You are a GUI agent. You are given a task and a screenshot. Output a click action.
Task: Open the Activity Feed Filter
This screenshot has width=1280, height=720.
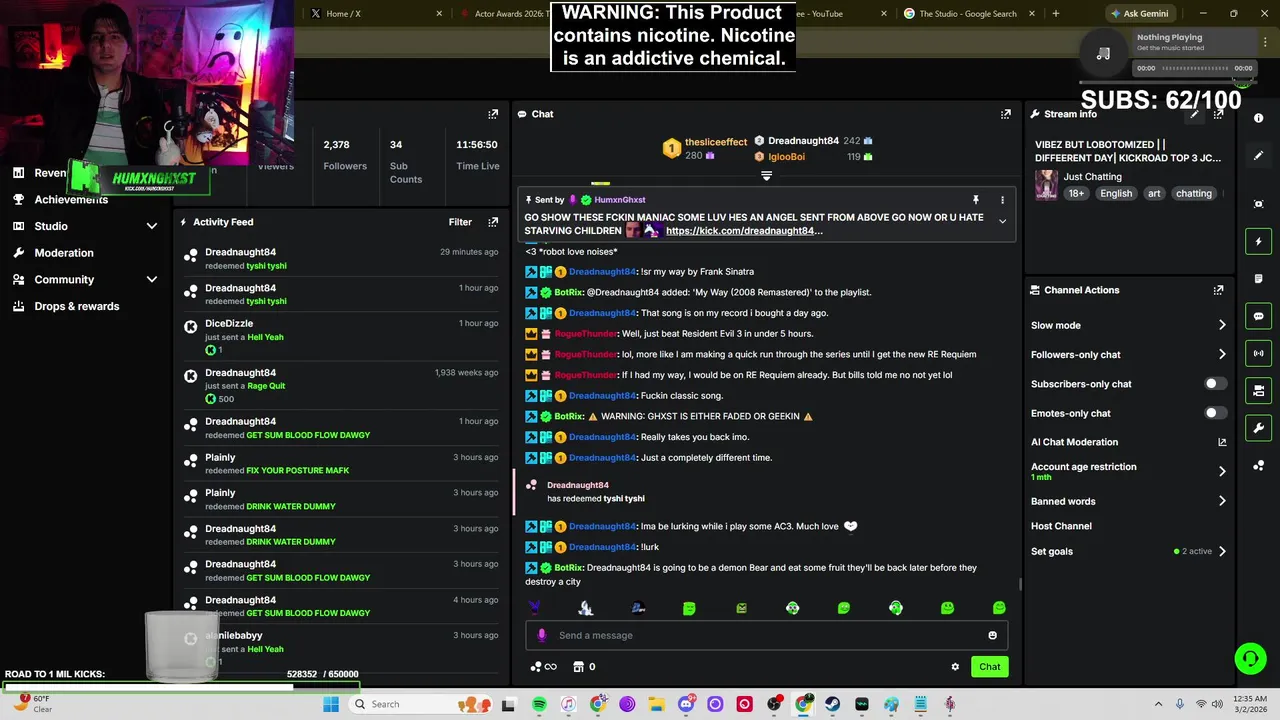(460, 222)
